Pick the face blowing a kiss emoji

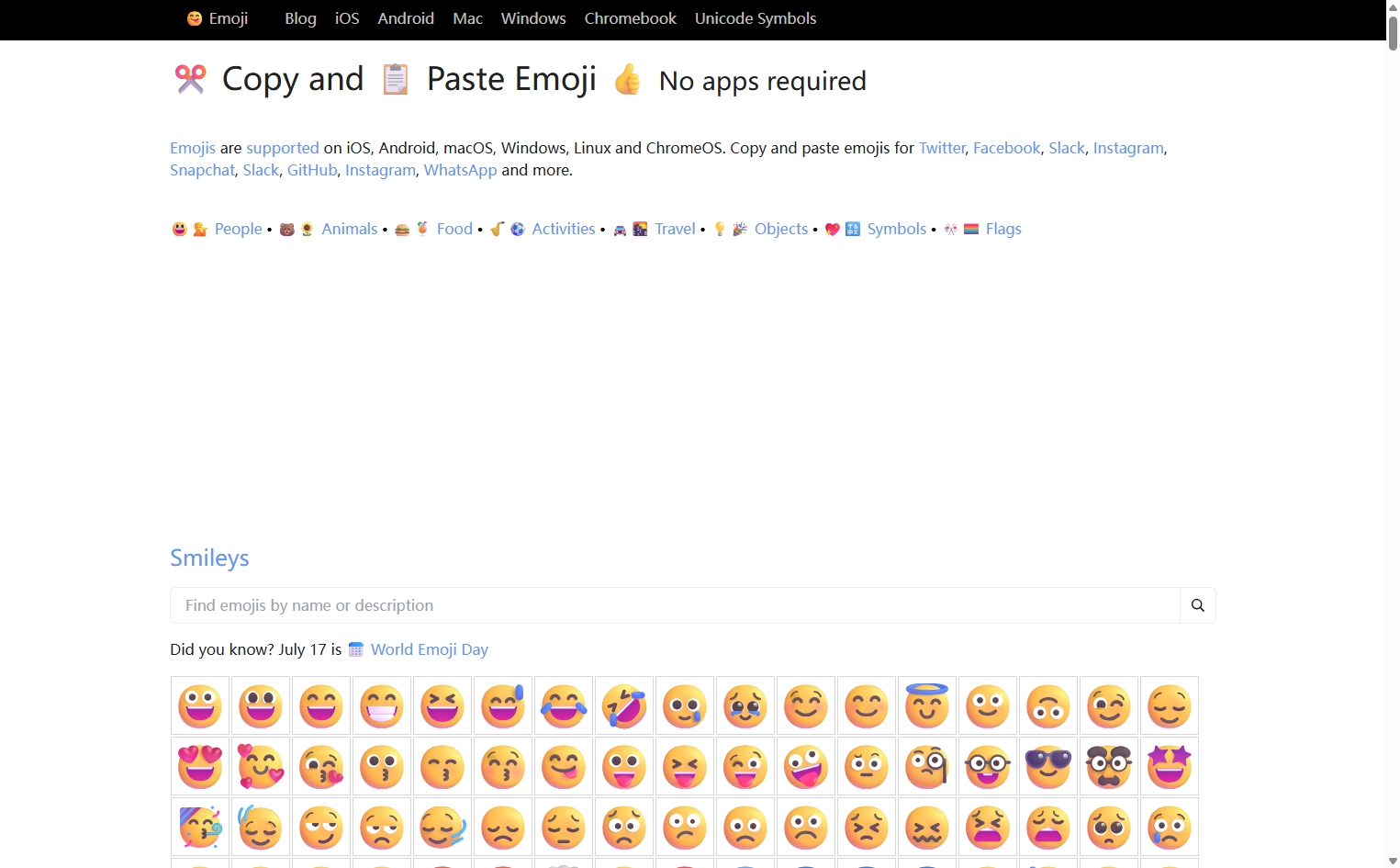321,767
